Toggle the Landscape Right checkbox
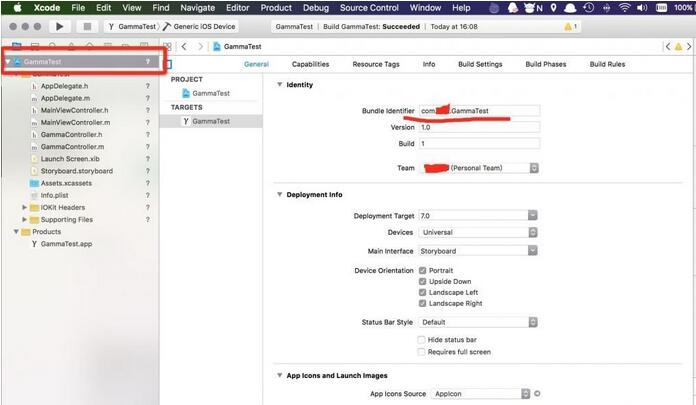Viewport: 696px width, 405px height. (422, 303)
